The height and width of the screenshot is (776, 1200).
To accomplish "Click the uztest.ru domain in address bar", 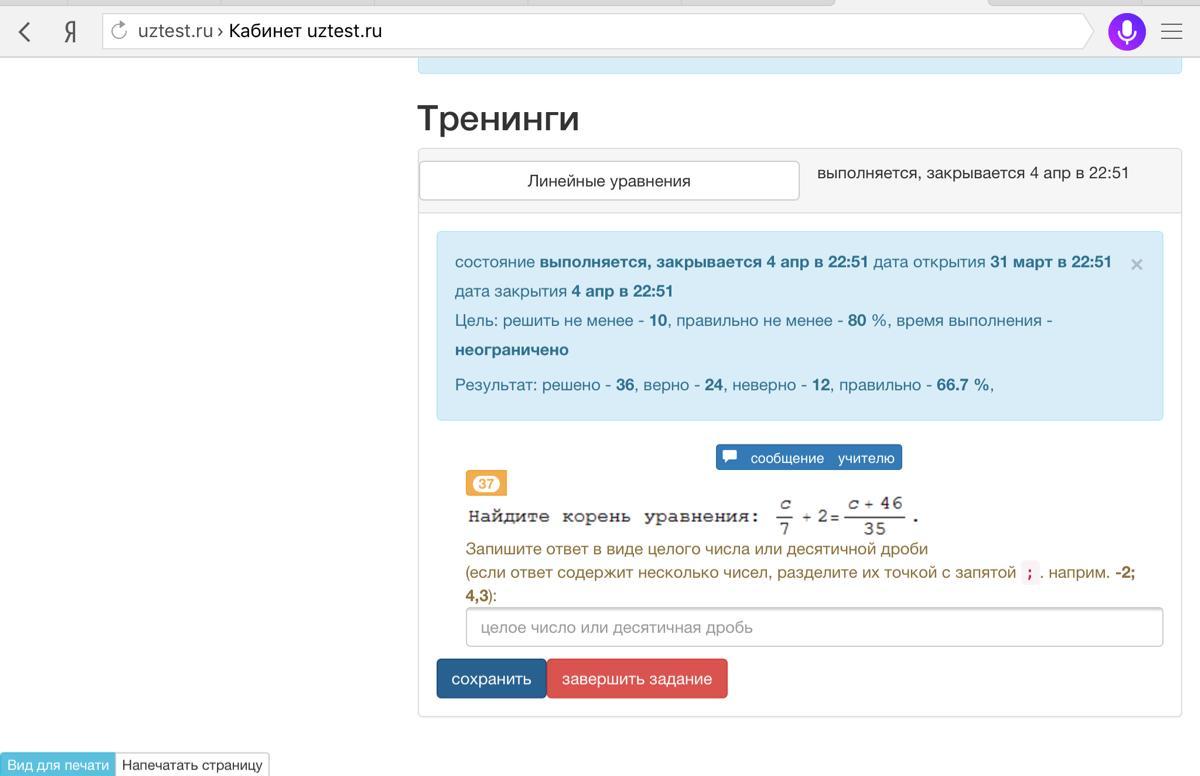I will [x=175, y=31].
